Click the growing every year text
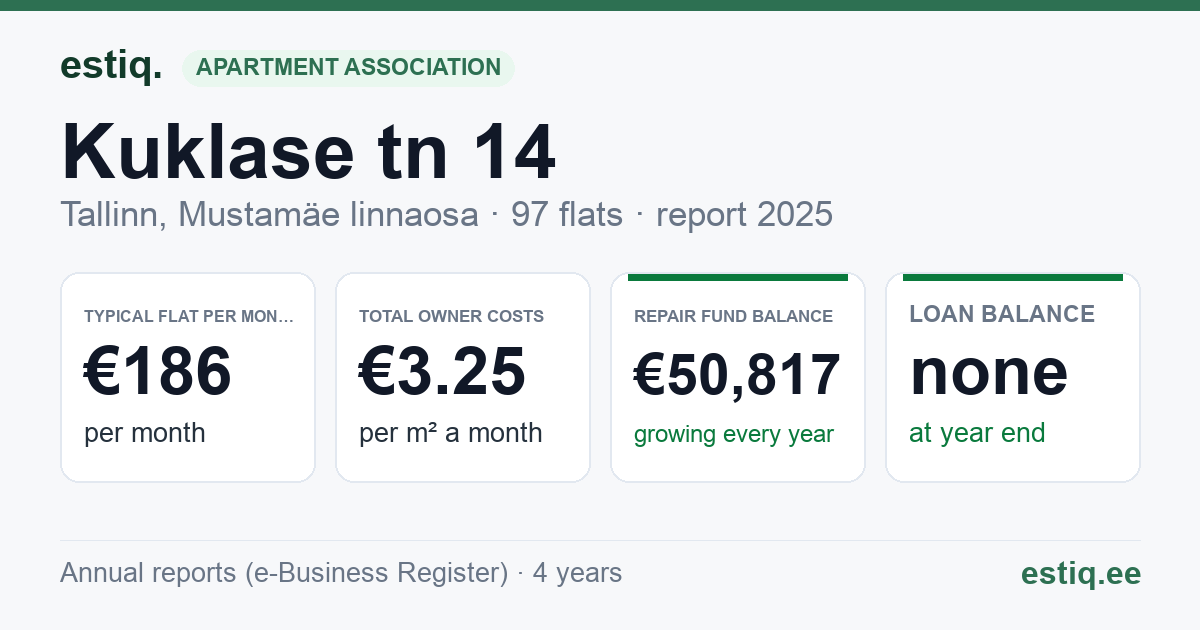Image resolution: width=1200 pixels, height=630 pixels. click(734, 435)
